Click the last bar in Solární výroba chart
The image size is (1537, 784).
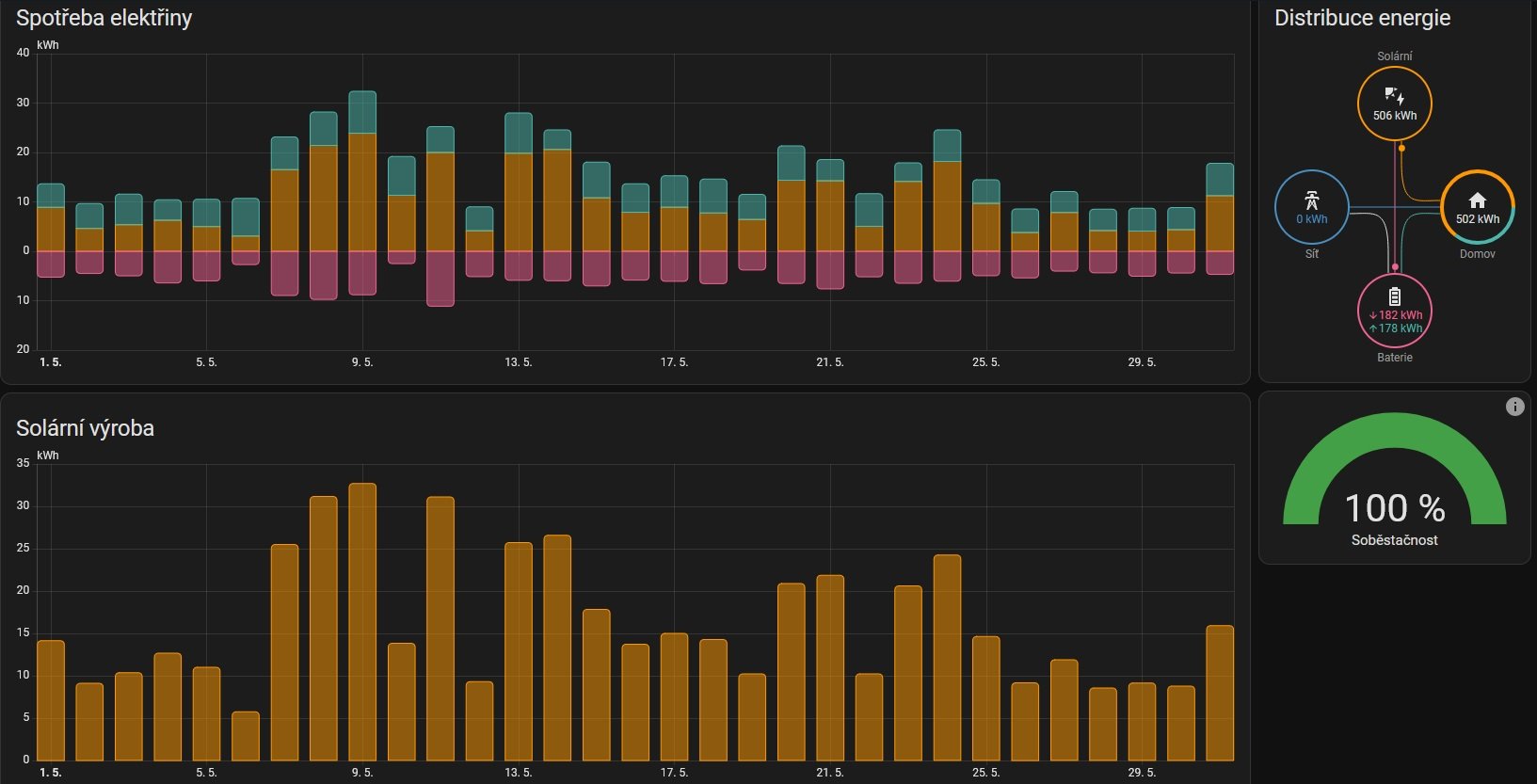point(1220,693)
